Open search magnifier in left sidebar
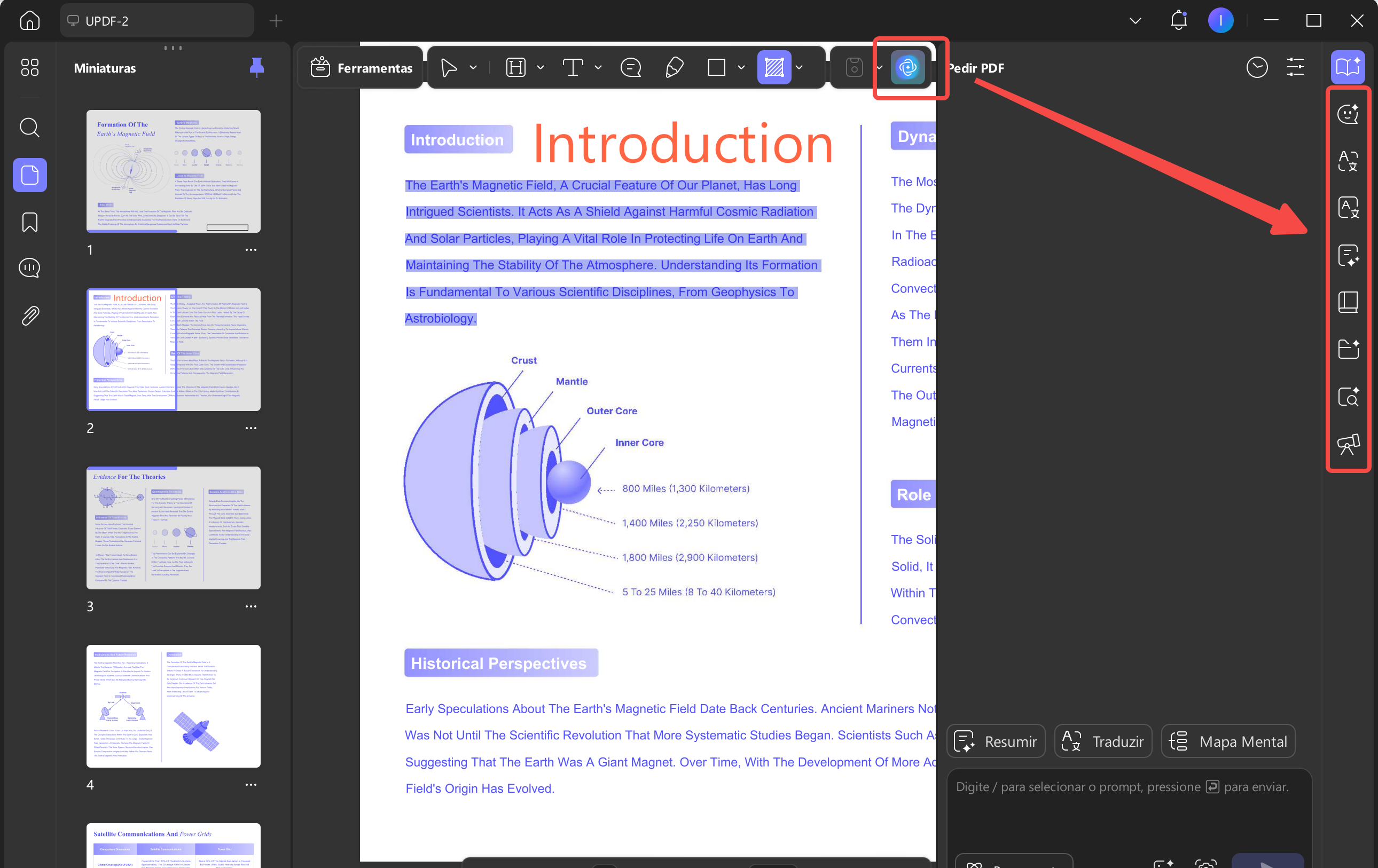 point(30,127)
